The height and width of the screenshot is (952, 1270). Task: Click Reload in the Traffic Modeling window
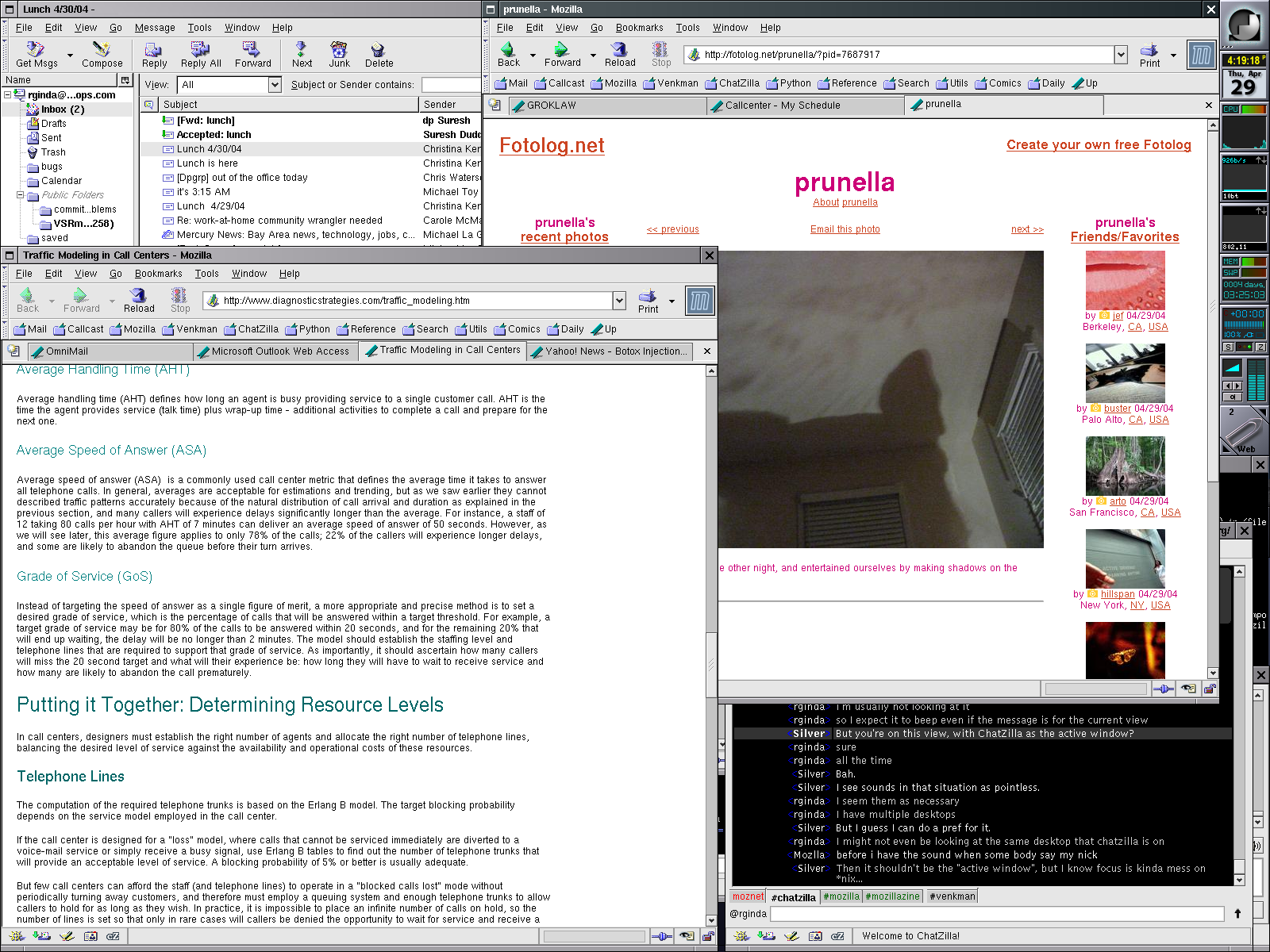click(x=139, y=301)
